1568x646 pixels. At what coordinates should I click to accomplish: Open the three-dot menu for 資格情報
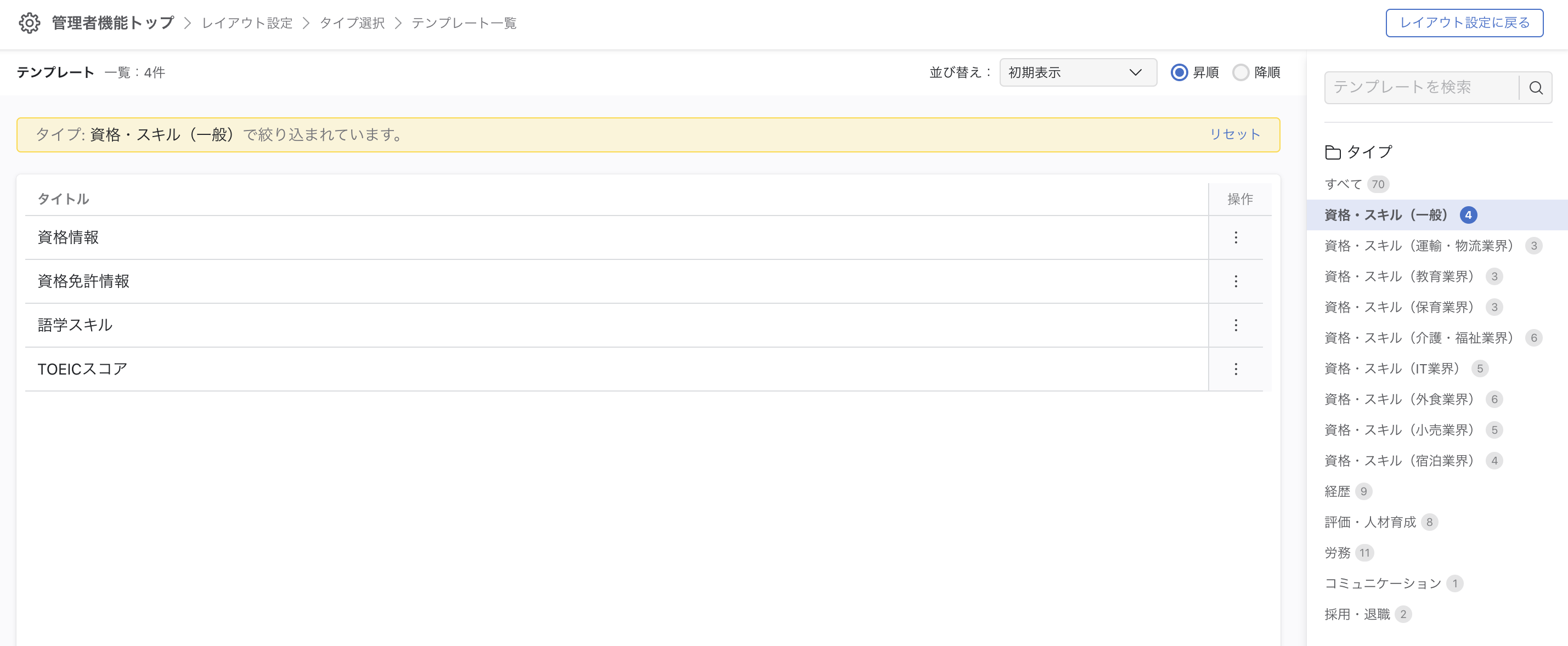pyautogui.click(x=1235, y=237)
